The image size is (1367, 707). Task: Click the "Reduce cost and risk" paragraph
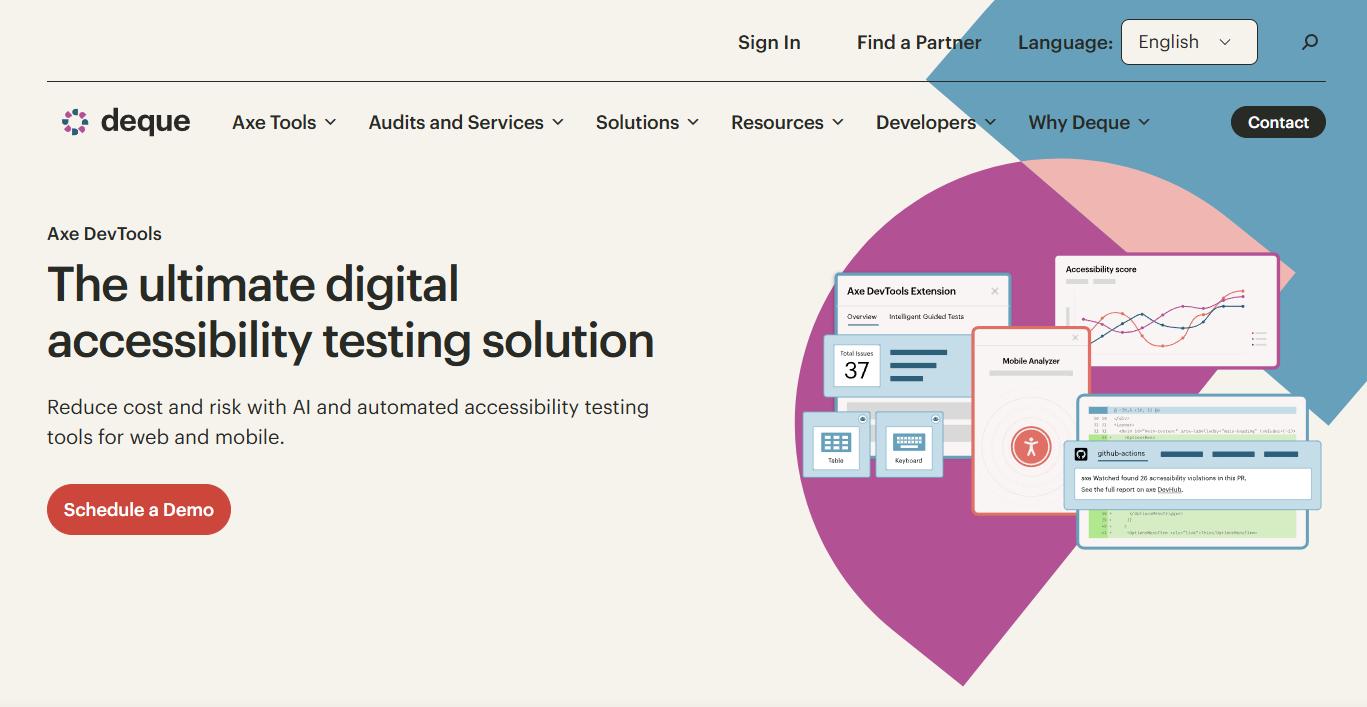point(348,422)
